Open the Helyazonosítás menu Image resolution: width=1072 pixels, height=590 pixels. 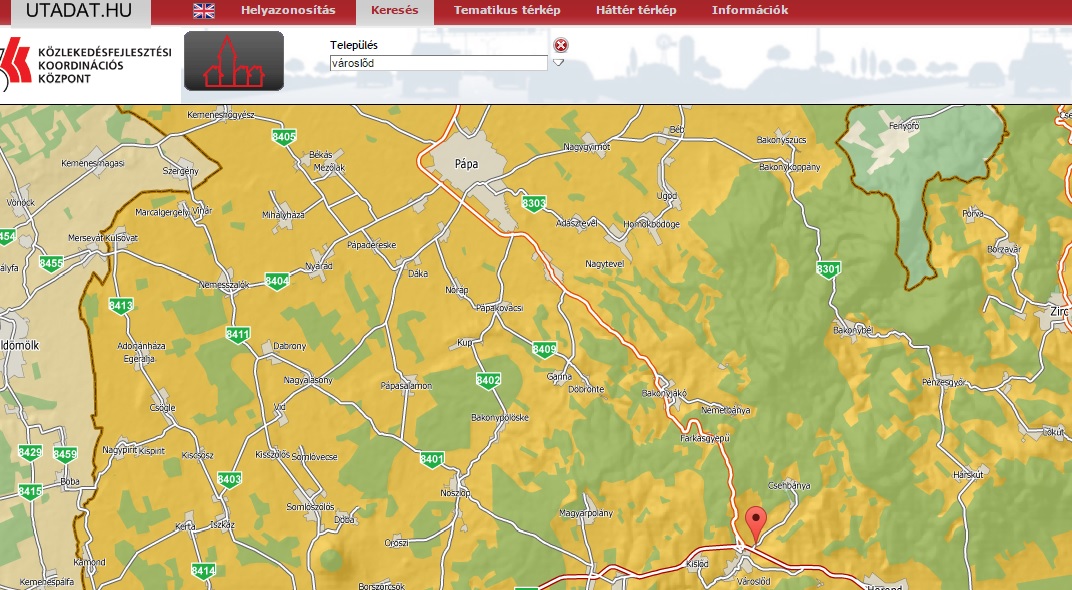pos(288,11)
